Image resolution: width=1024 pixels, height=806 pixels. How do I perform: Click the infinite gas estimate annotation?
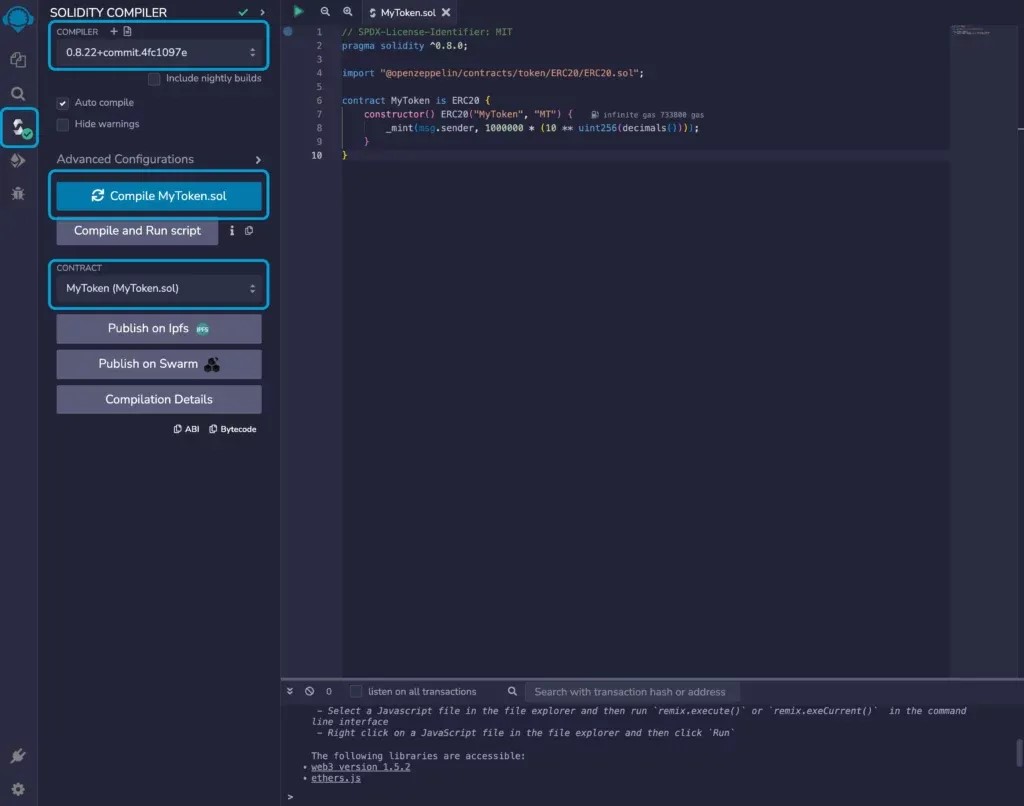tap(647, 115)
